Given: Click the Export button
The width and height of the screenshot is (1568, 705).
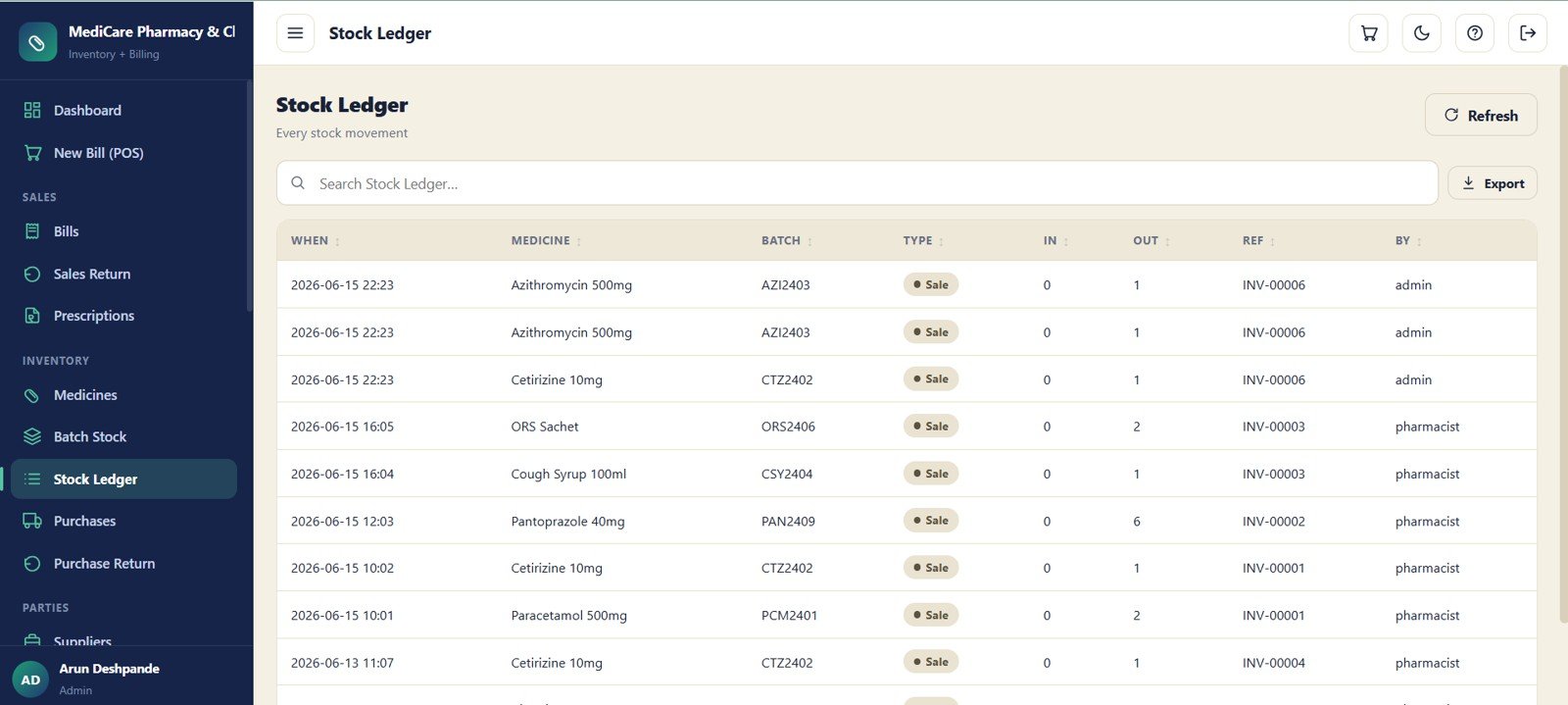Looking at the screenshot, I should click(x=1493, y=183).
